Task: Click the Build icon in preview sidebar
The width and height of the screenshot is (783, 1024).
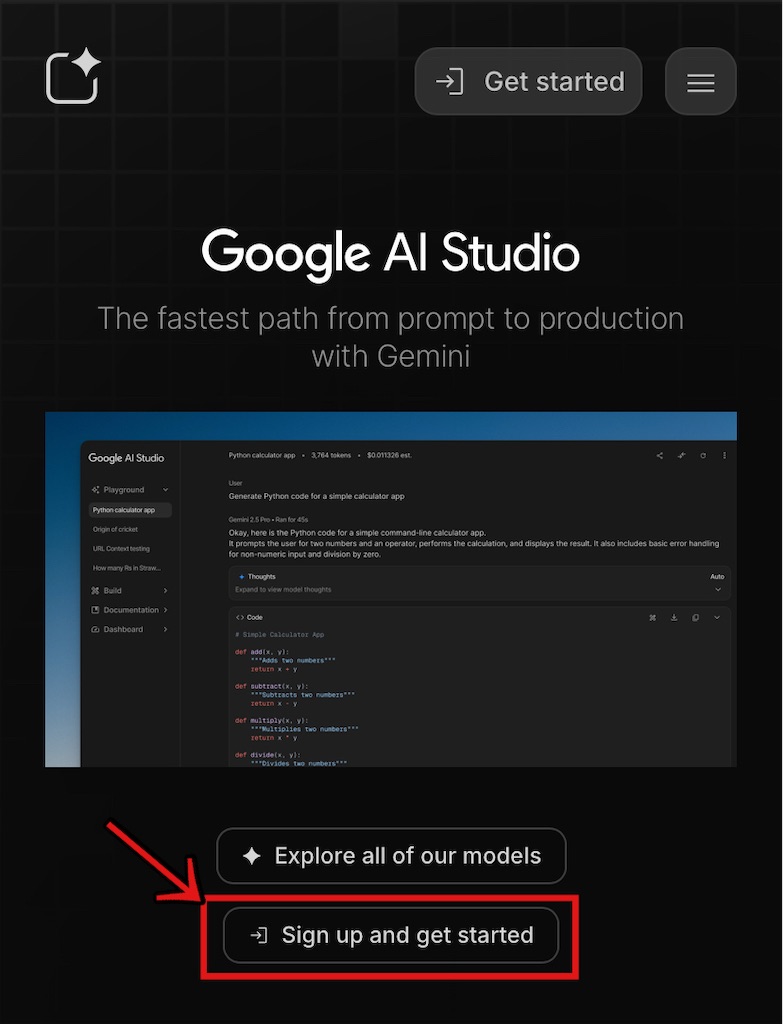Action: tap(95, 590)
